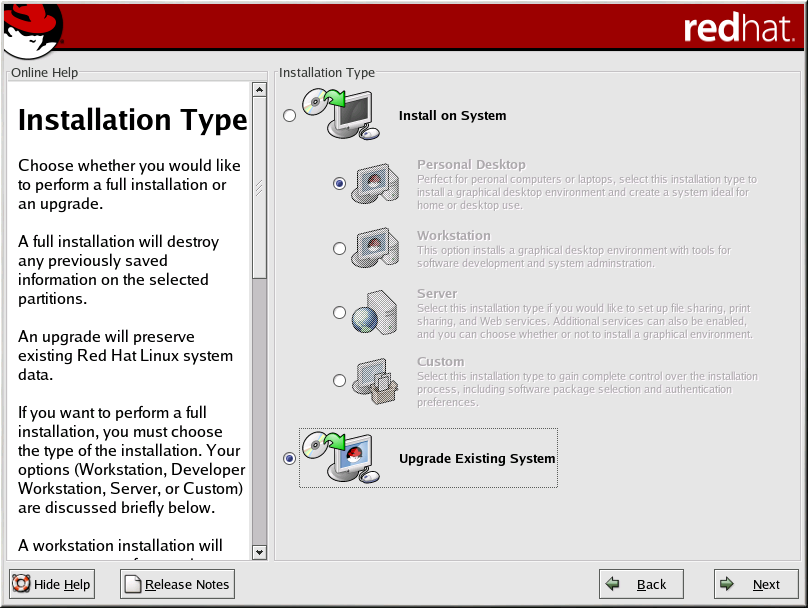Select the Install on System radio button
Viewport: 808px width, 608px height.
point(290,116)
